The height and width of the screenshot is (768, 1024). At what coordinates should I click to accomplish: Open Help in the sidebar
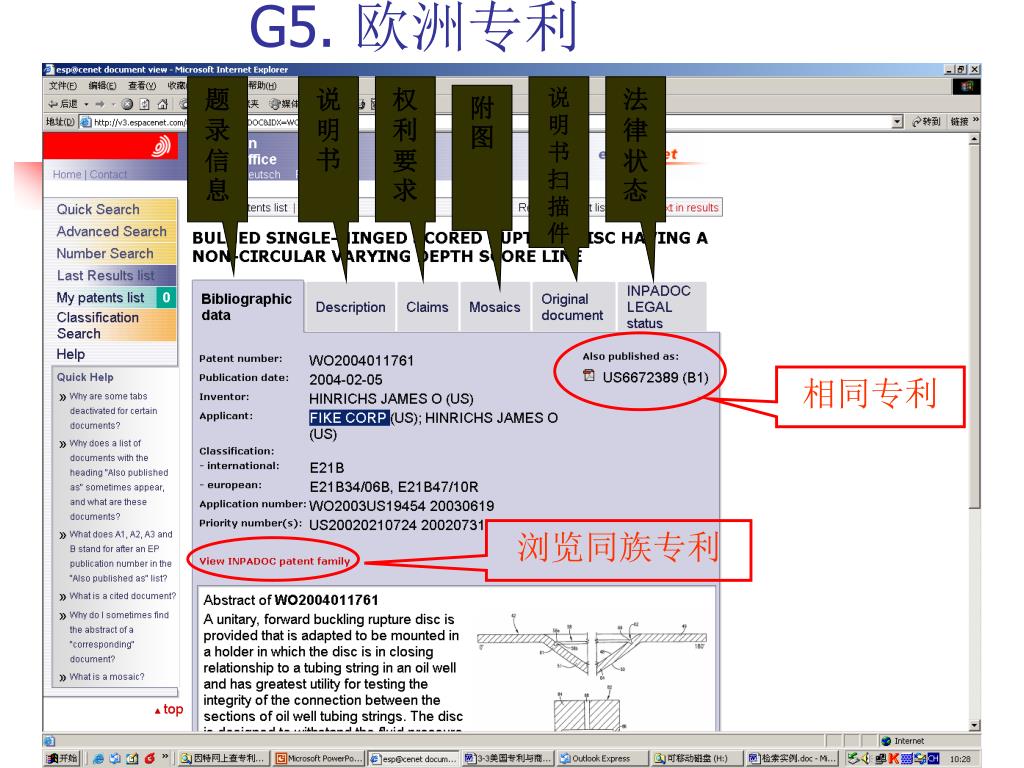click(x=71, y=354)
